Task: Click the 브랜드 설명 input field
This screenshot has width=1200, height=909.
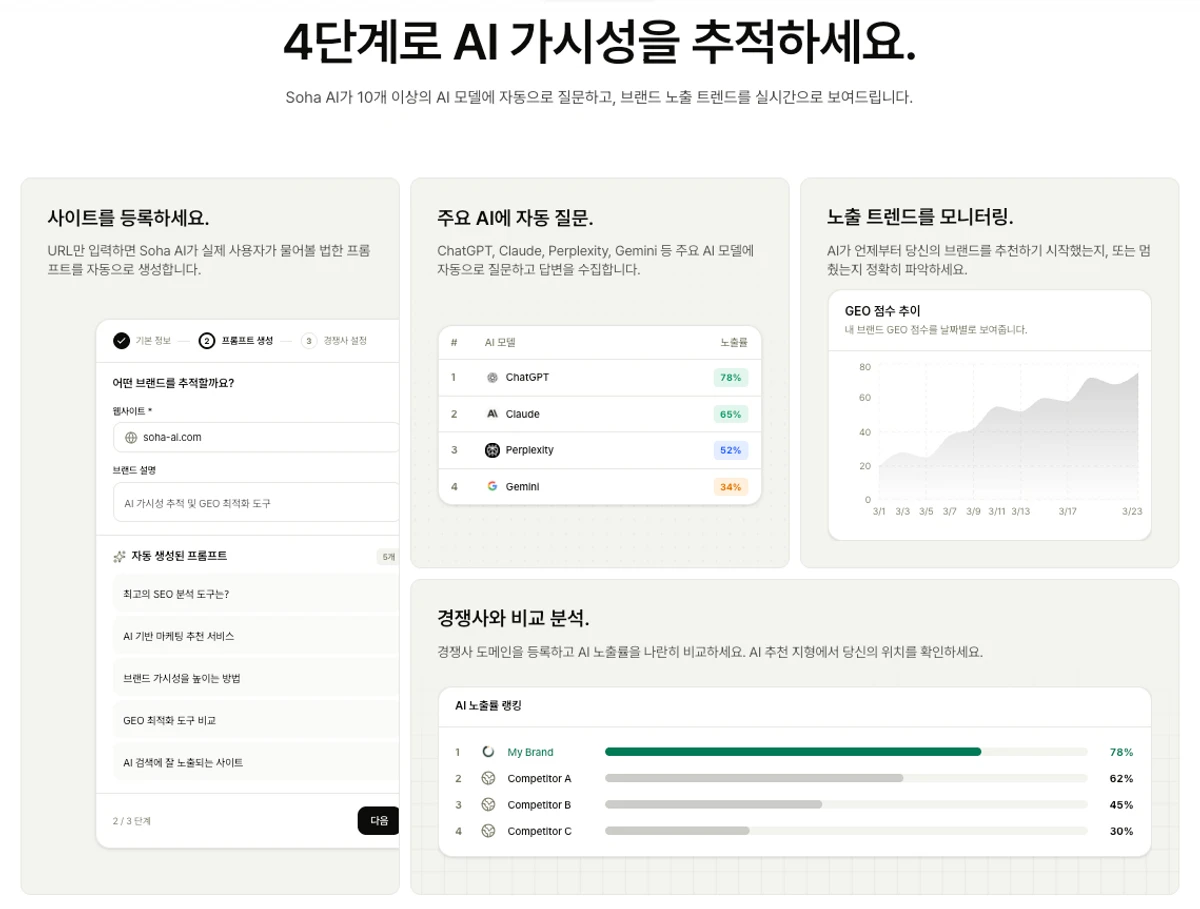Action: [256, 503]
